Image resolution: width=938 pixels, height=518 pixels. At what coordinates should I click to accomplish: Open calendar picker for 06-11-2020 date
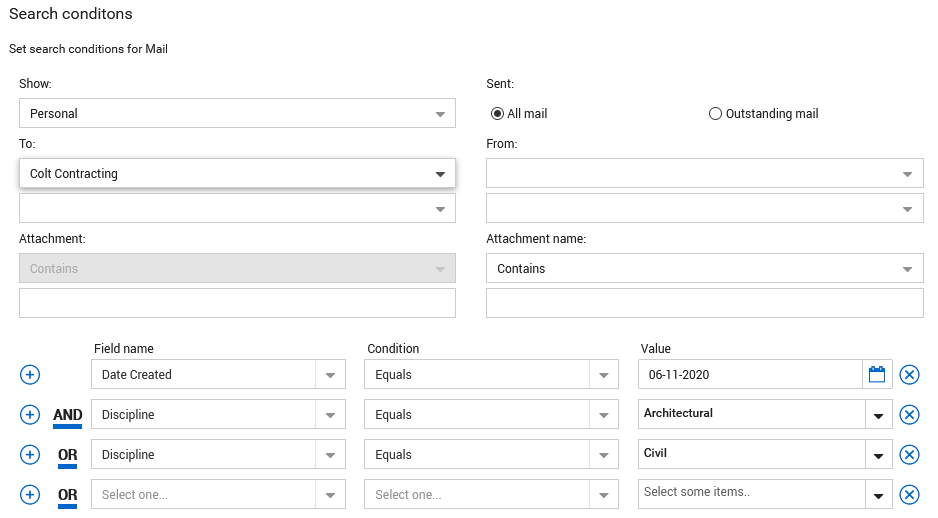coord(877,374)
